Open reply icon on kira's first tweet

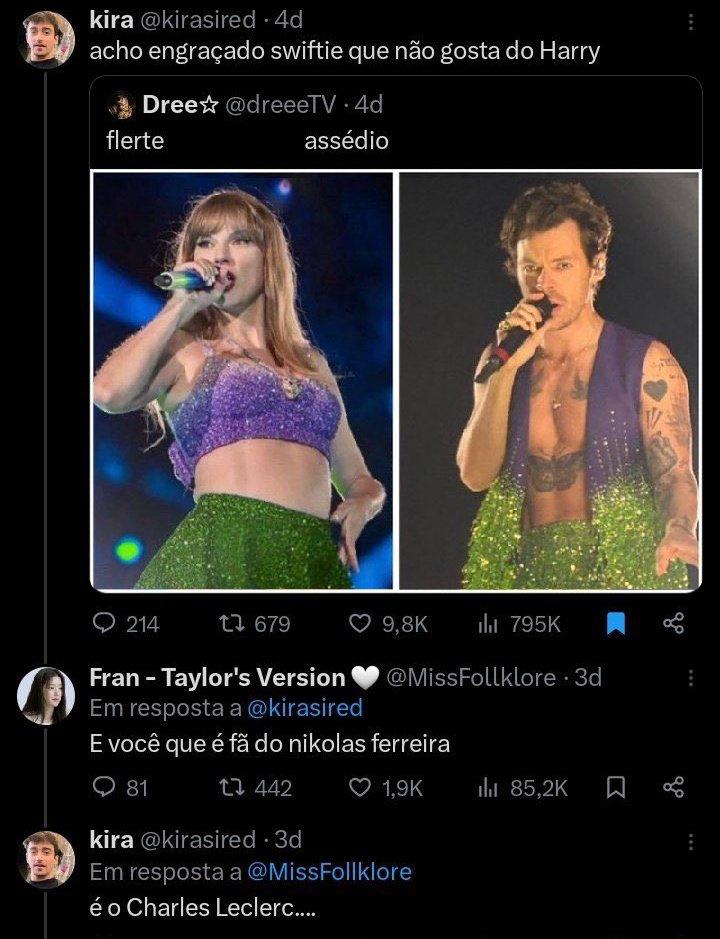pyautogui.click(x=104, y=624)
